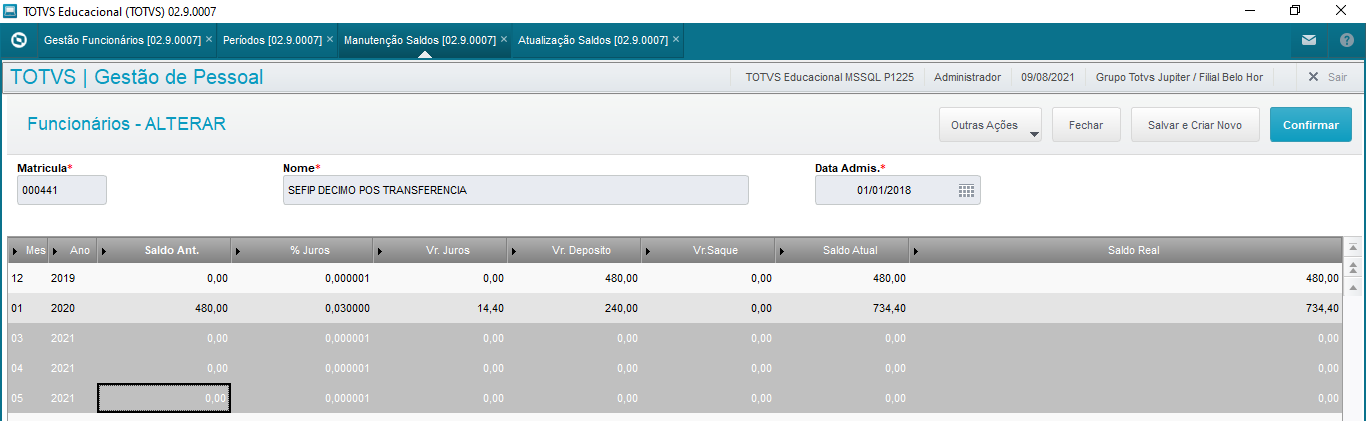Click Grupo Totvs Jupiter / Filial label
The height and width of the screenshot is (421, 1366).
(1179, 77)
